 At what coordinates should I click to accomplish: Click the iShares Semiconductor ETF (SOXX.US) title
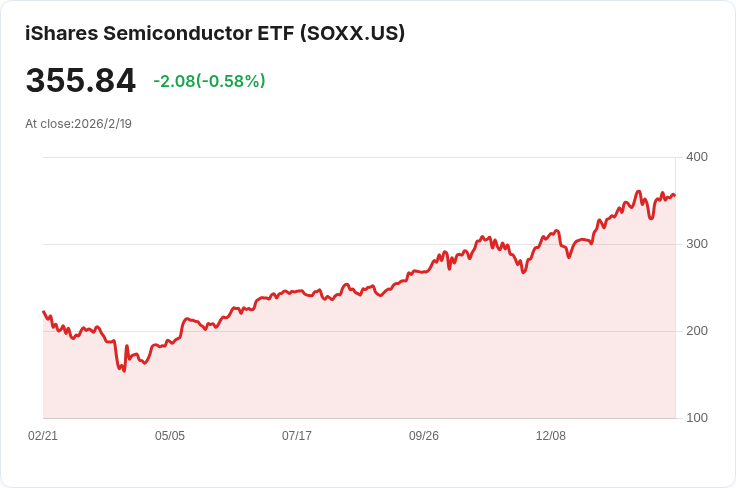[x=215, y=33]
